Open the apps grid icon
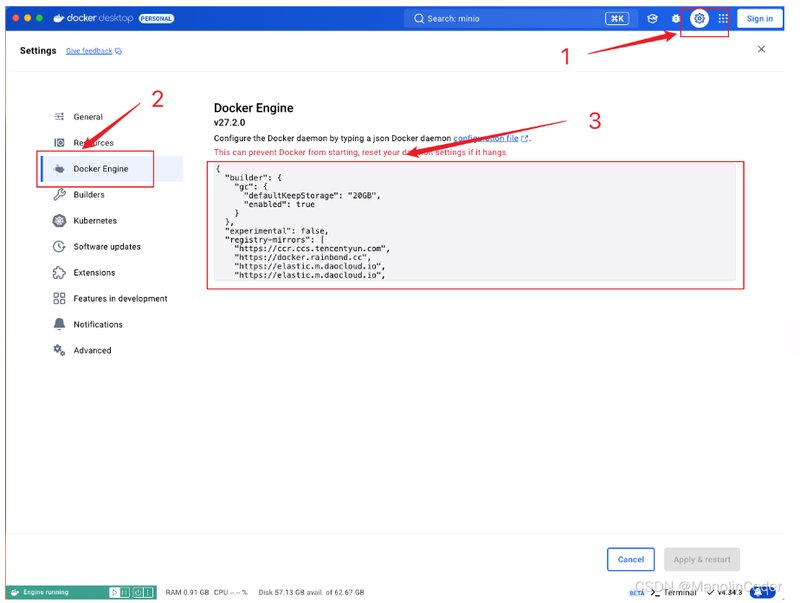The width and height of the screenshot is (800, 603). point(723,19)
